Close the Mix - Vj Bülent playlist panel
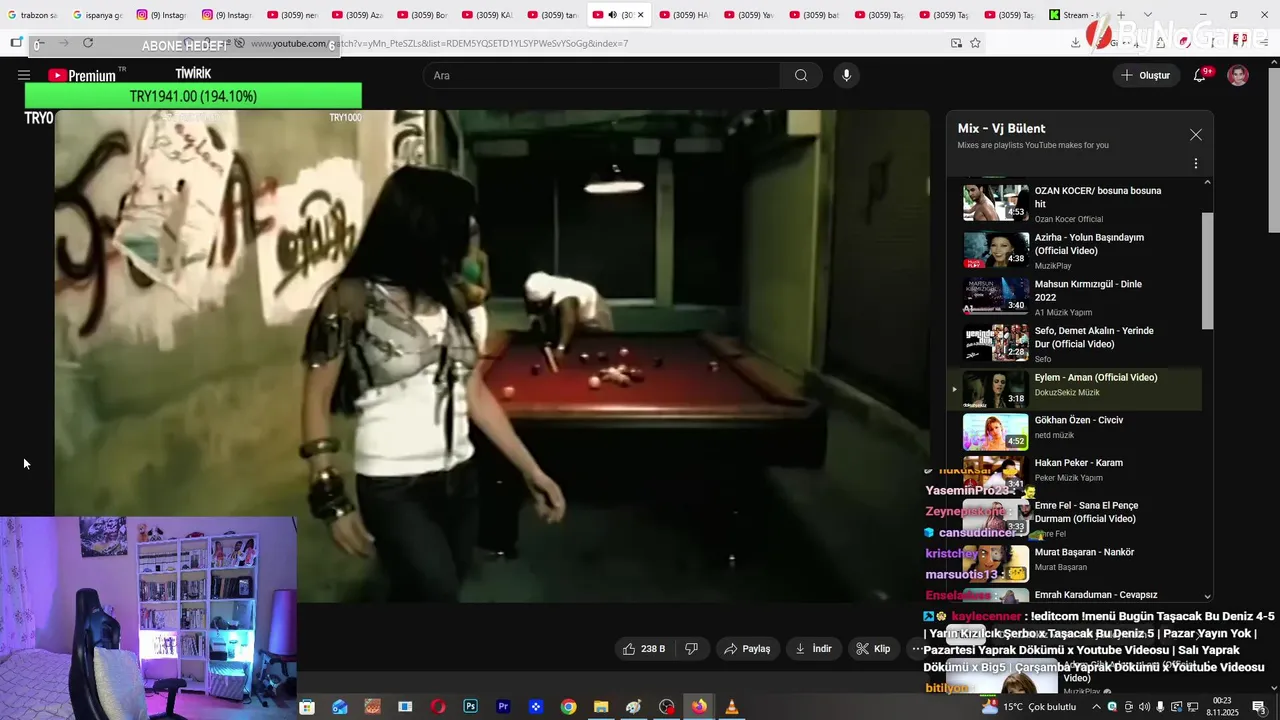This screenshot has width=1280, height=720. [1195, 135]
